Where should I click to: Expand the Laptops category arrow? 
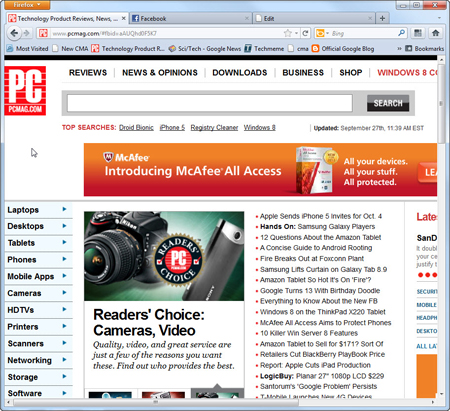64,209
